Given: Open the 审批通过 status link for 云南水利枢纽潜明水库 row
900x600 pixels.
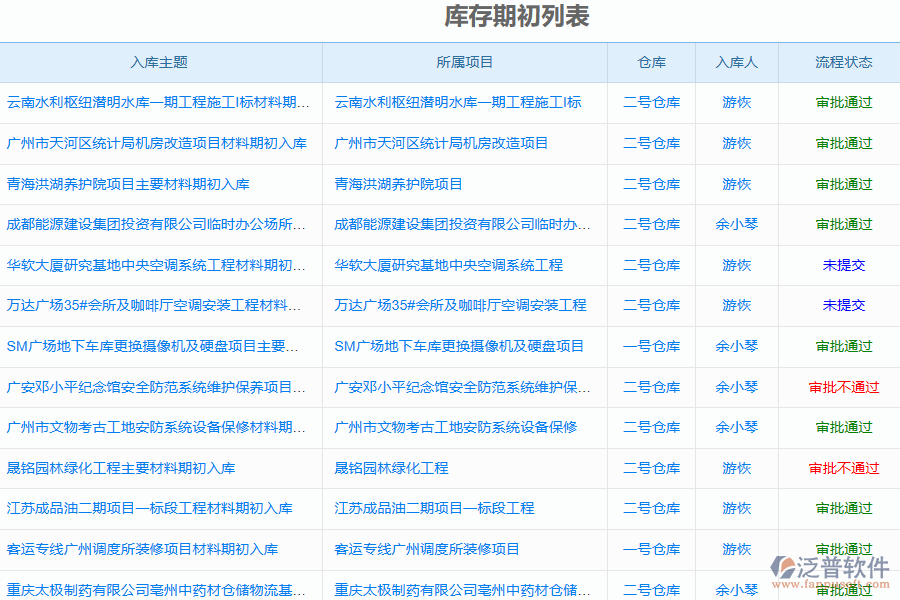Looking at the screenshot, I should coord(839,102).
